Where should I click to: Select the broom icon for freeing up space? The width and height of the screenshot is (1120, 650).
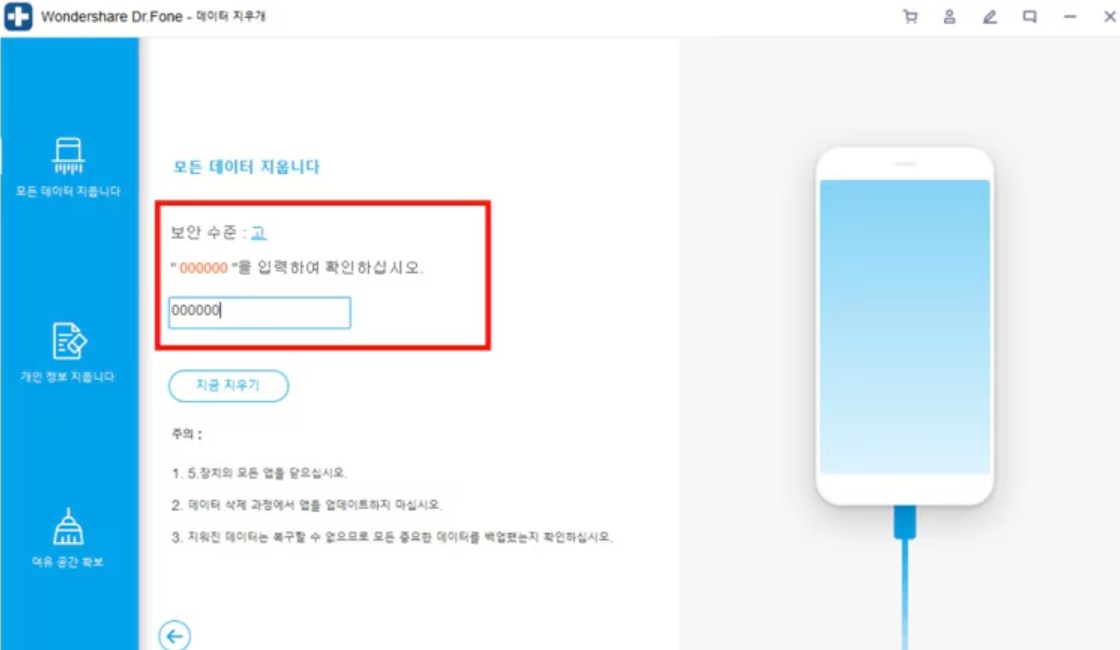(69, 526)
